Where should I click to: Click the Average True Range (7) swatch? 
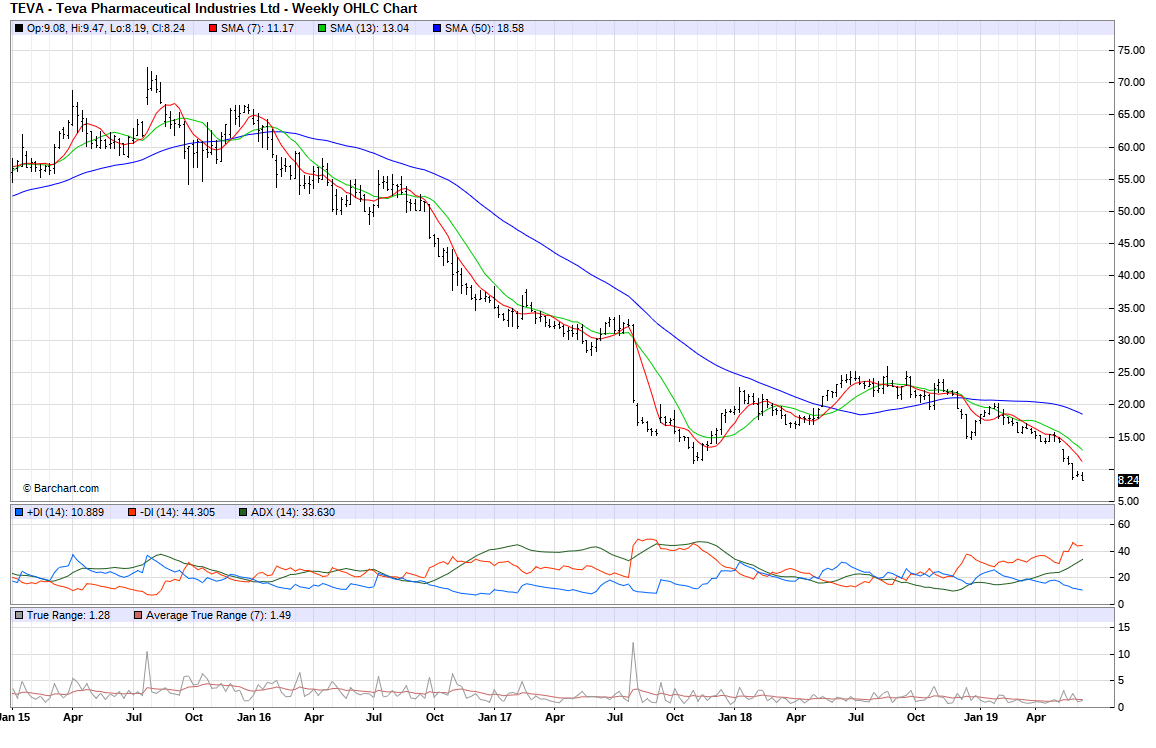138,615
